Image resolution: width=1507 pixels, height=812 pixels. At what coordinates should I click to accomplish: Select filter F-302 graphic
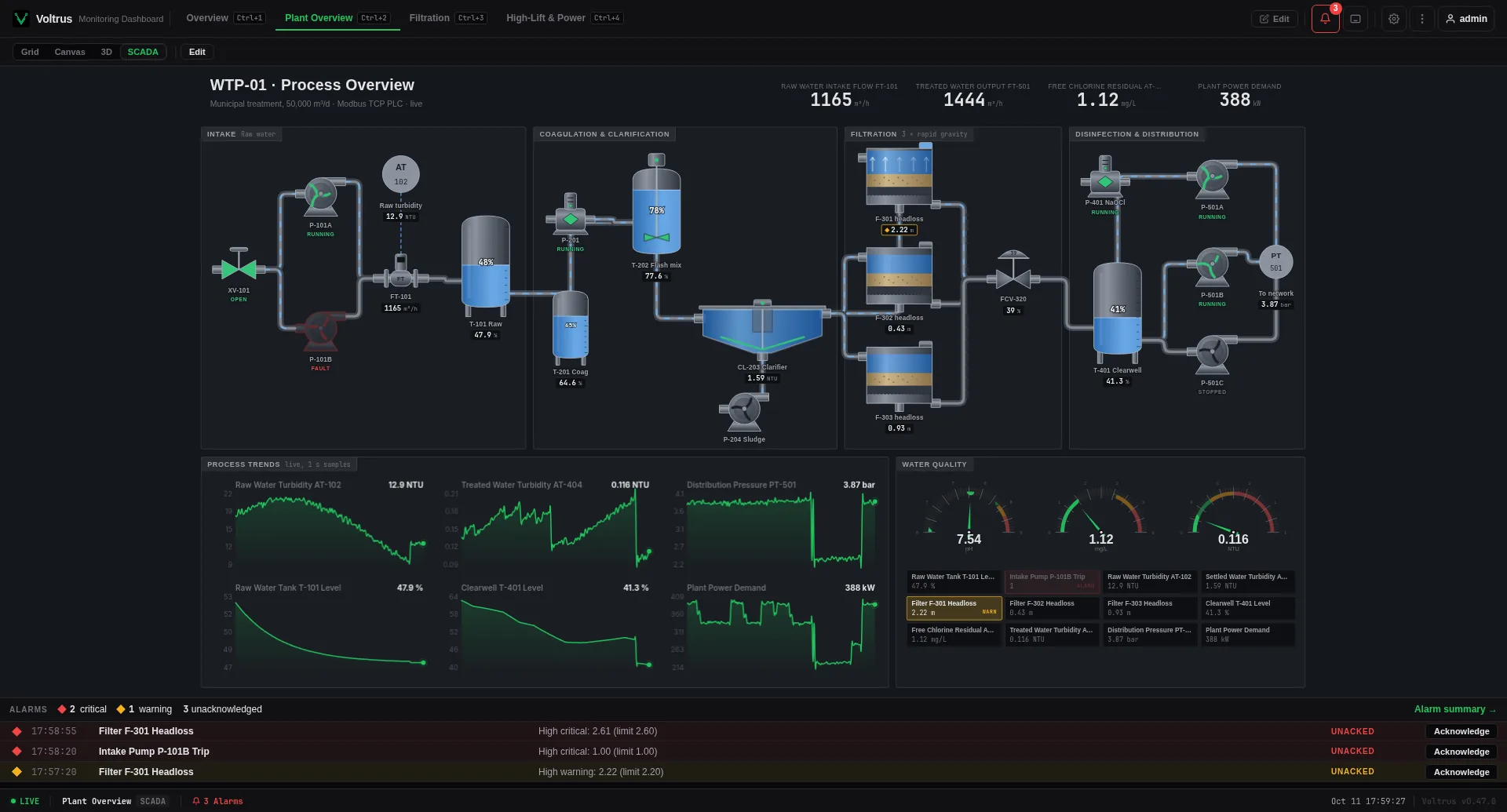pos(899,276)
